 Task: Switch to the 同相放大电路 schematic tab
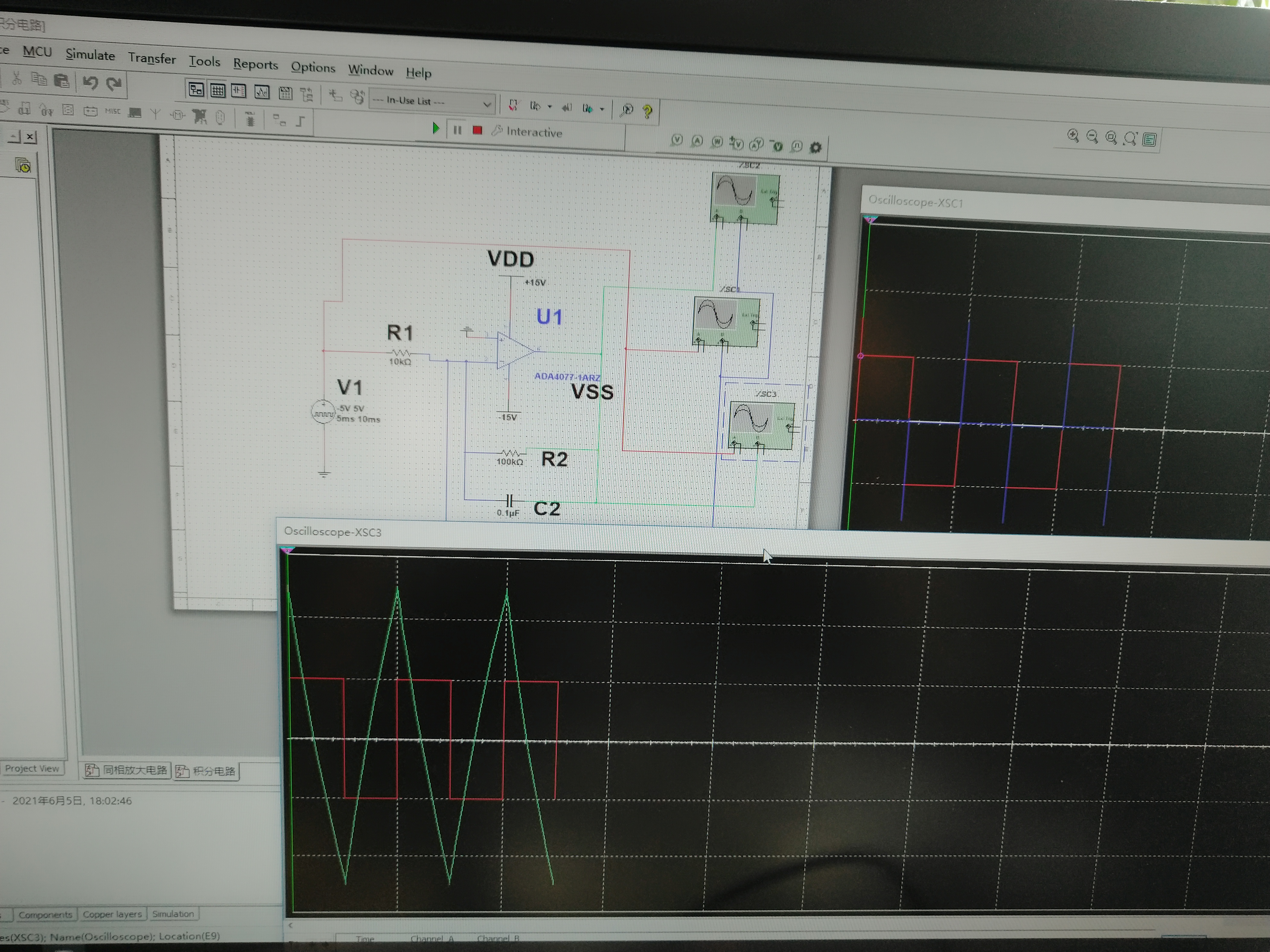click(126, 770)
